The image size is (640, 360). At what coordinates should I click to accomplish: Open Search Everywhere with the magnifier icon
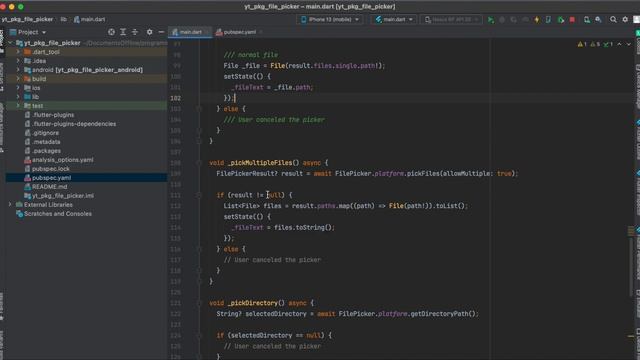pyautogui.click(x=613, y=20)
